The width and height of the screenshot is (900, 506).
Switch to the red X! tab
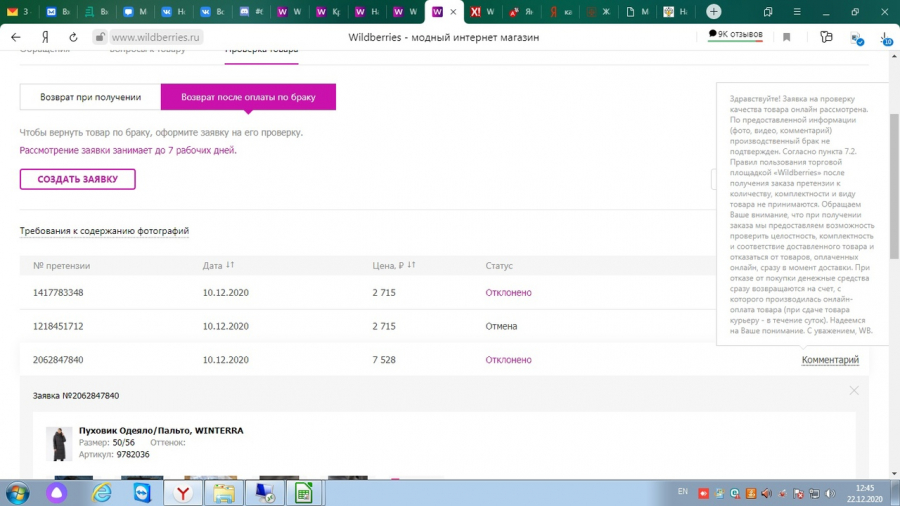[x=482, y=11]
